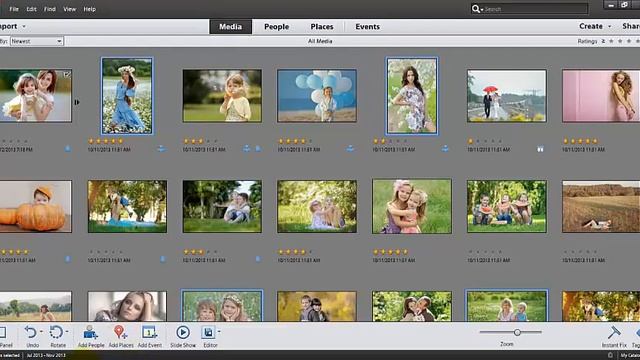Screen dimensions: 640x360
Task: Click tag icon under floral dress woman photo
Action: tap(445, 149)
